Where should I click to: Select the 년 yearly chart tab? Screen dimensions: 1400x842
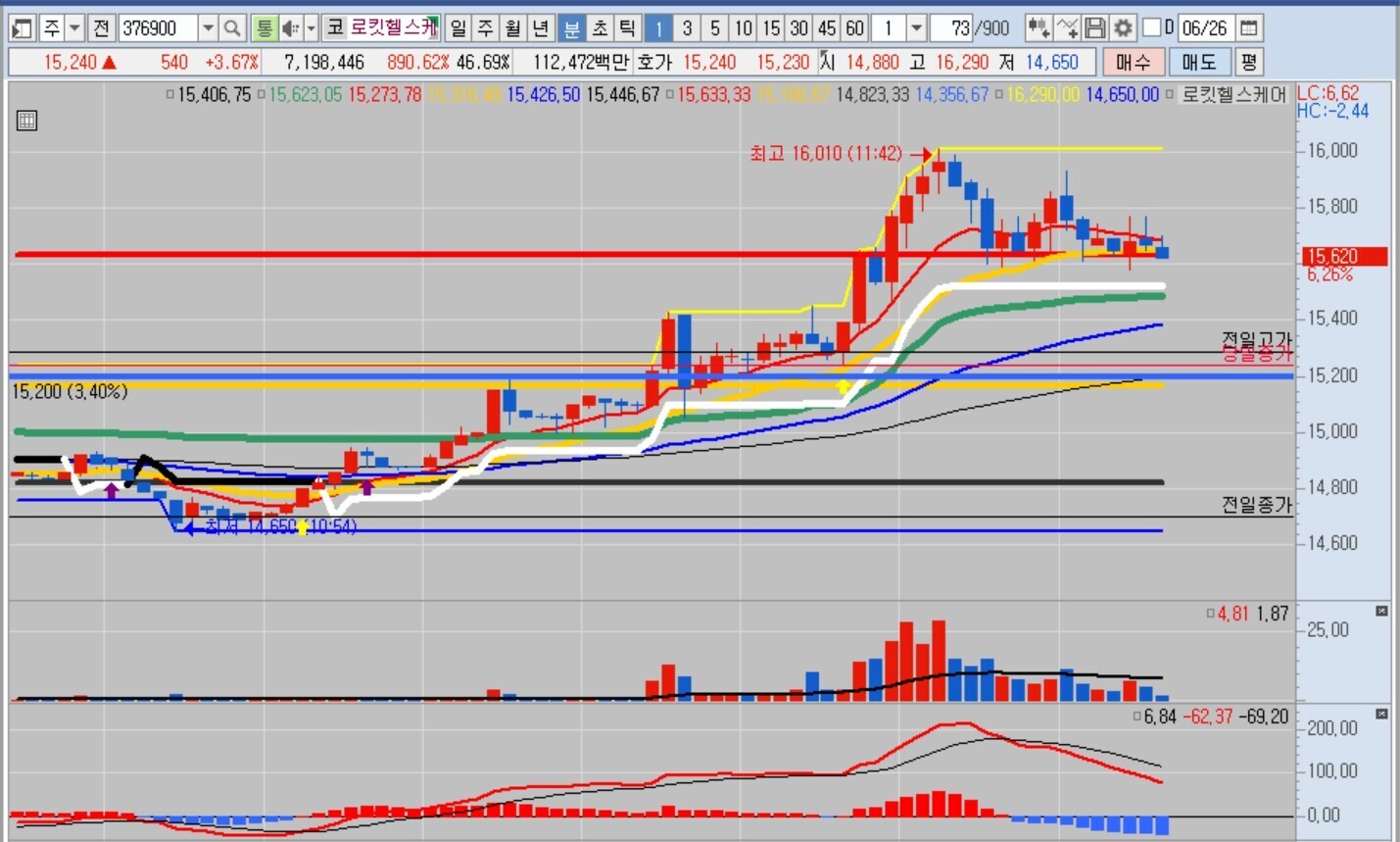[540, 27]
